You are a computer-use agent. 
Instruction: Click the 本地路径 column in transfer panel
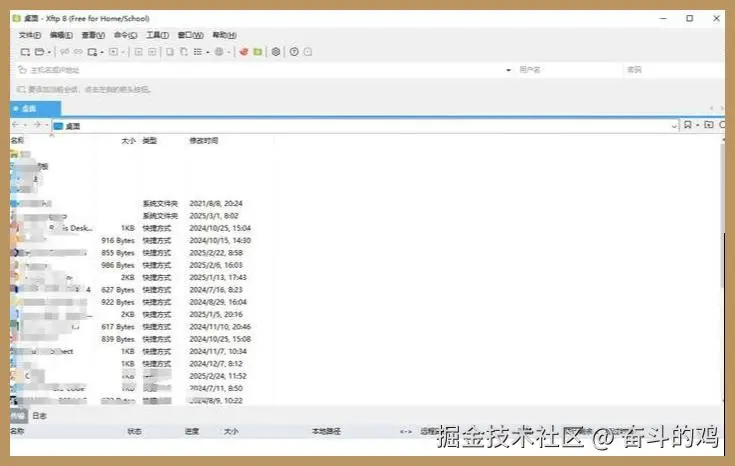point(326,431)
